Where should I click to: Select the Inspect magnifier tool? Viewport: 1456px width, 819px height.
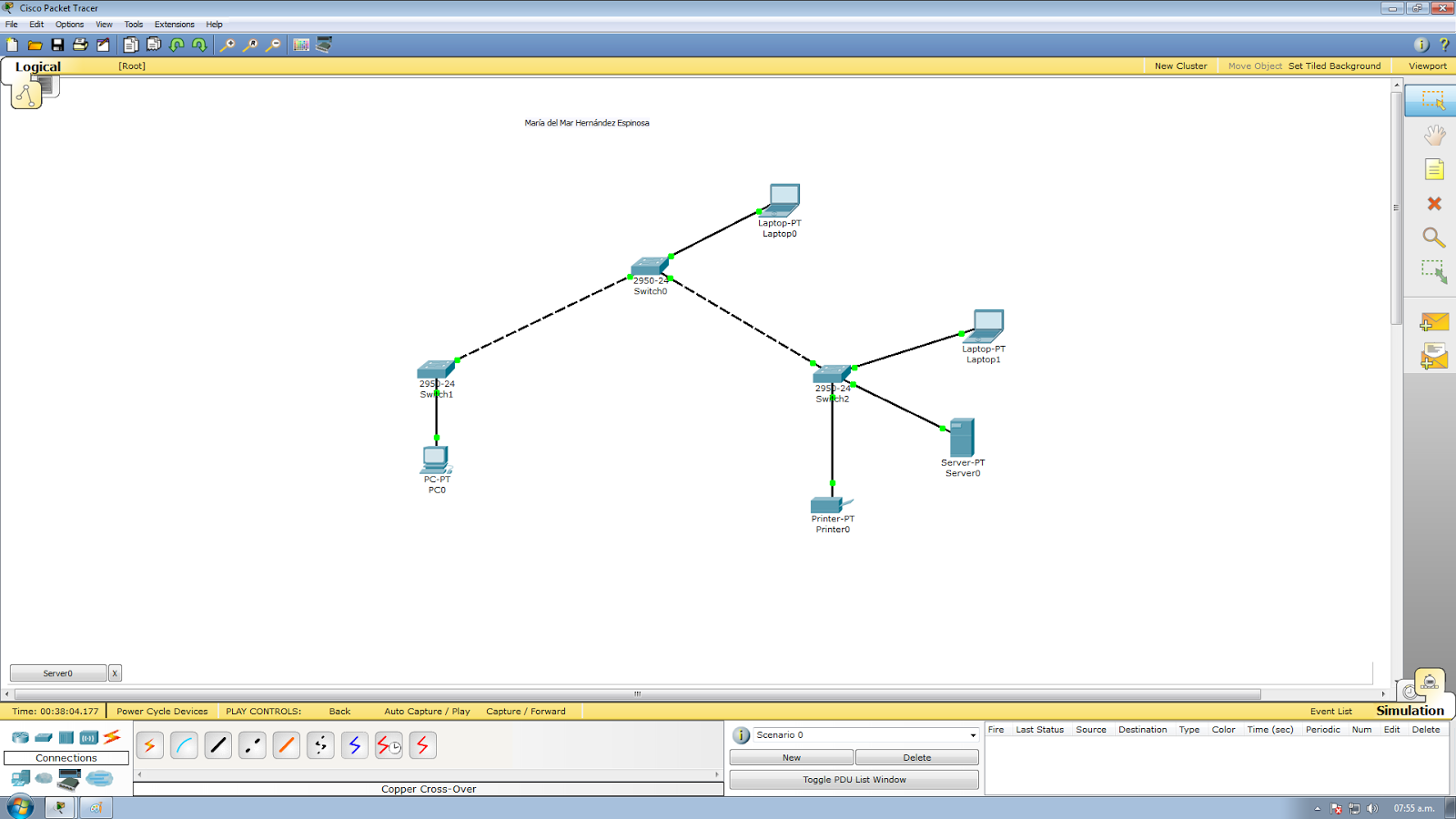pos(1434,238)
